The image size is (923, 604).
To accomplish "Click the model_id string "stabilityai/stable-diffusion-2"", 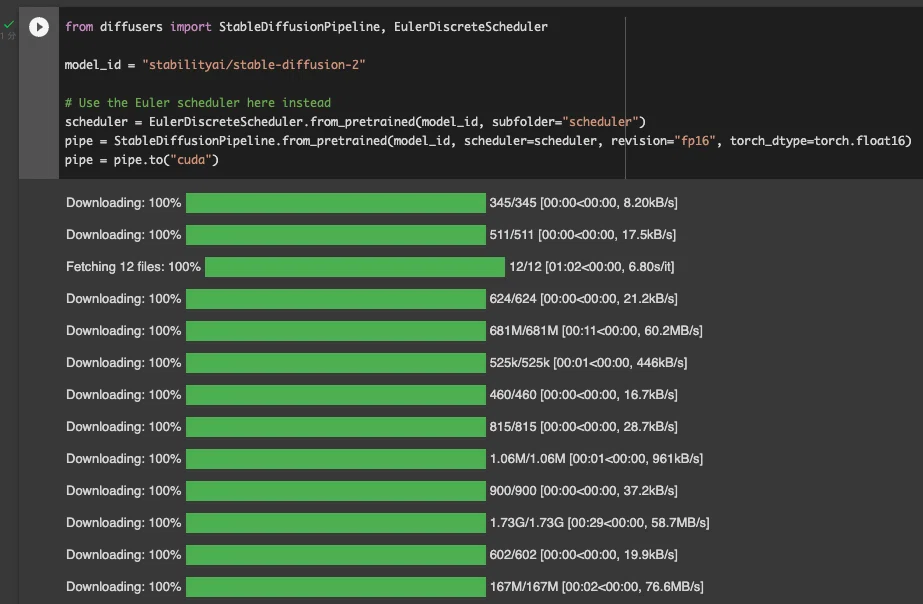I will (x=254, y=65).
